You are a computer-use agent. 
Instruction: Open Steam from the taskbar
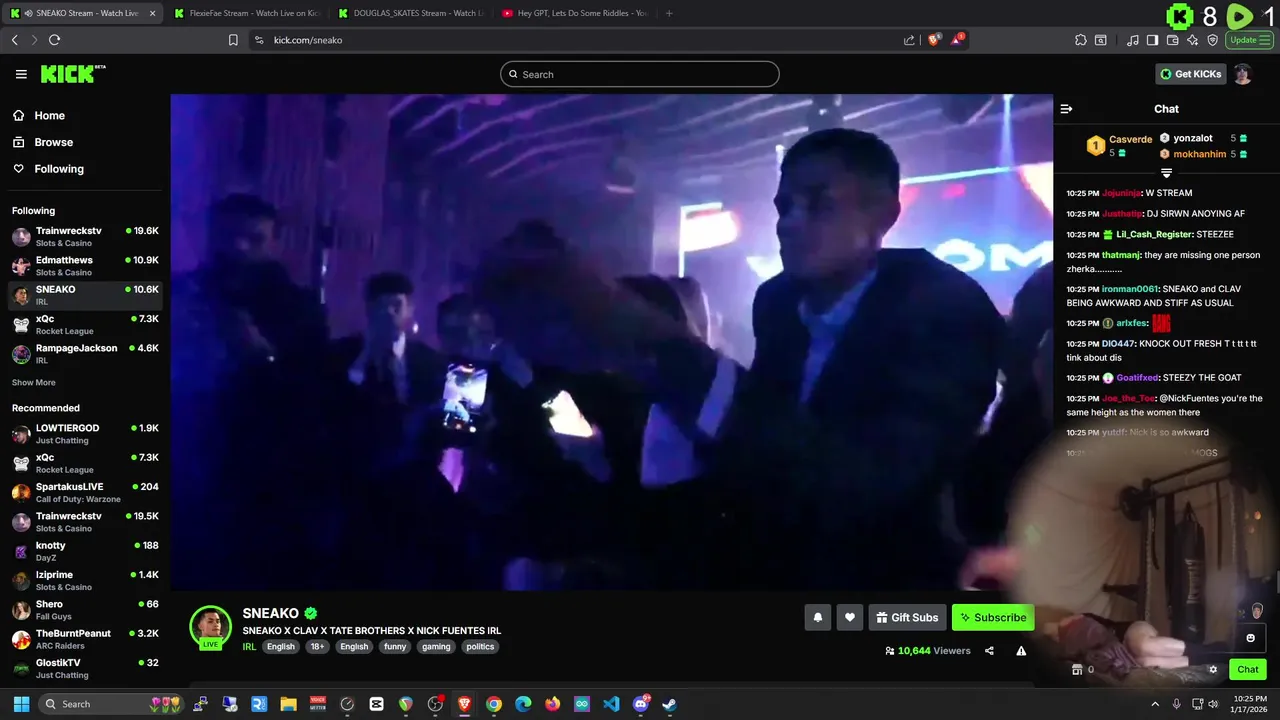point(669,704)
